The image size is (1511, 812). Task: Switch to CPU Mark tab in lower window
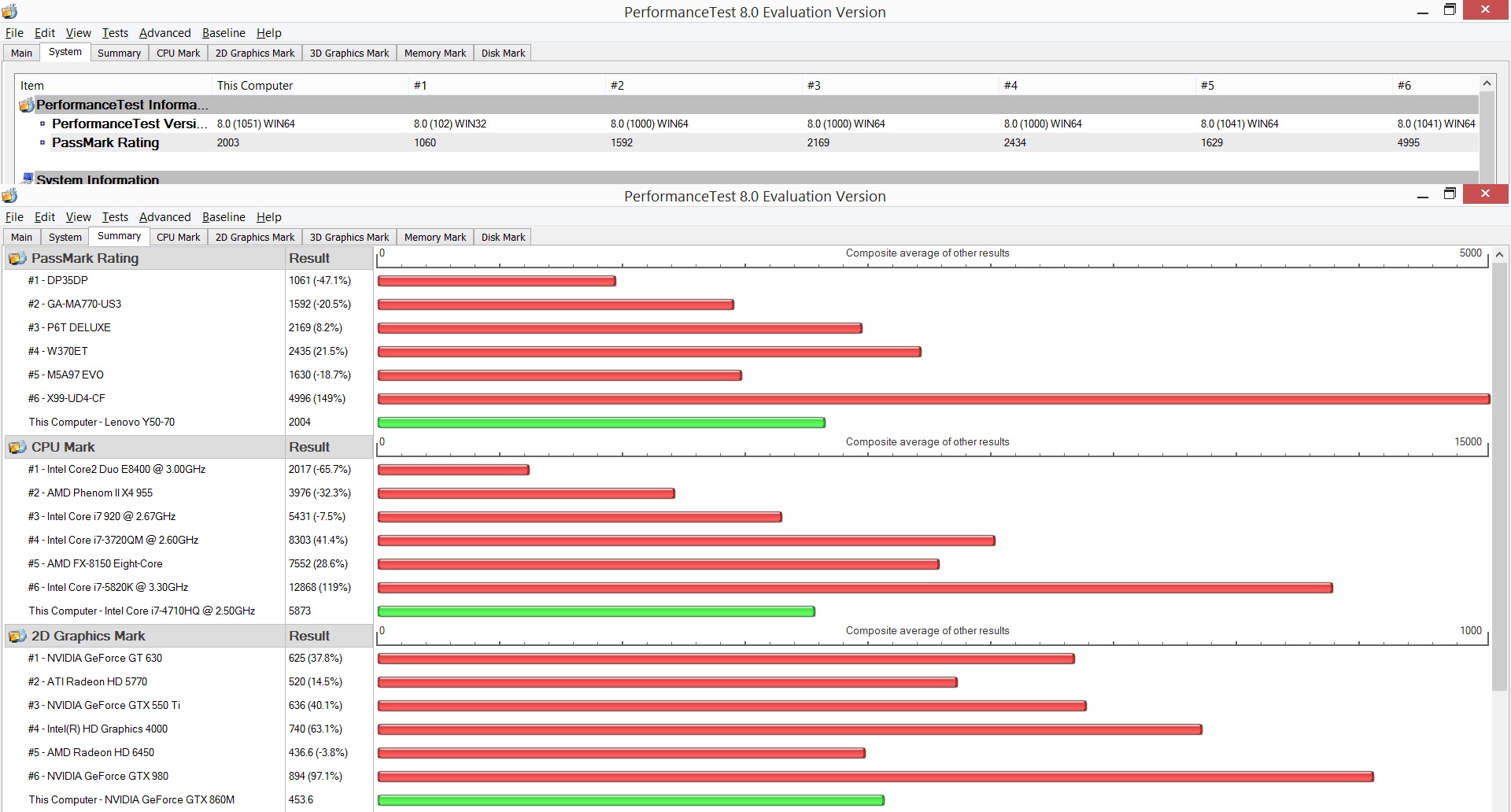click(178, 237)
